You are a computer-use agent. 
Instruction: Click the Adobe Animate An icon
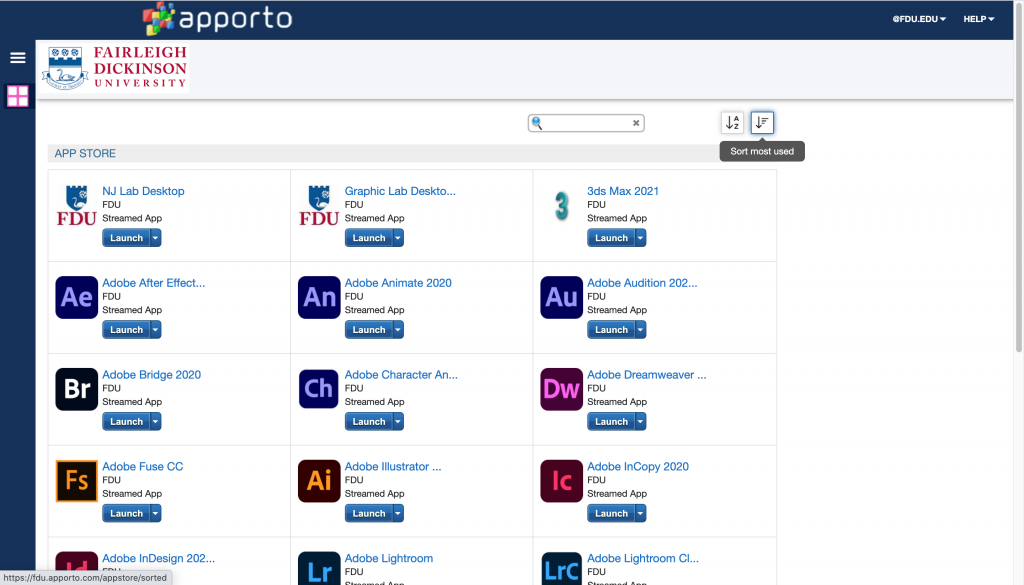pyautogui.click(x=319, y=297)
